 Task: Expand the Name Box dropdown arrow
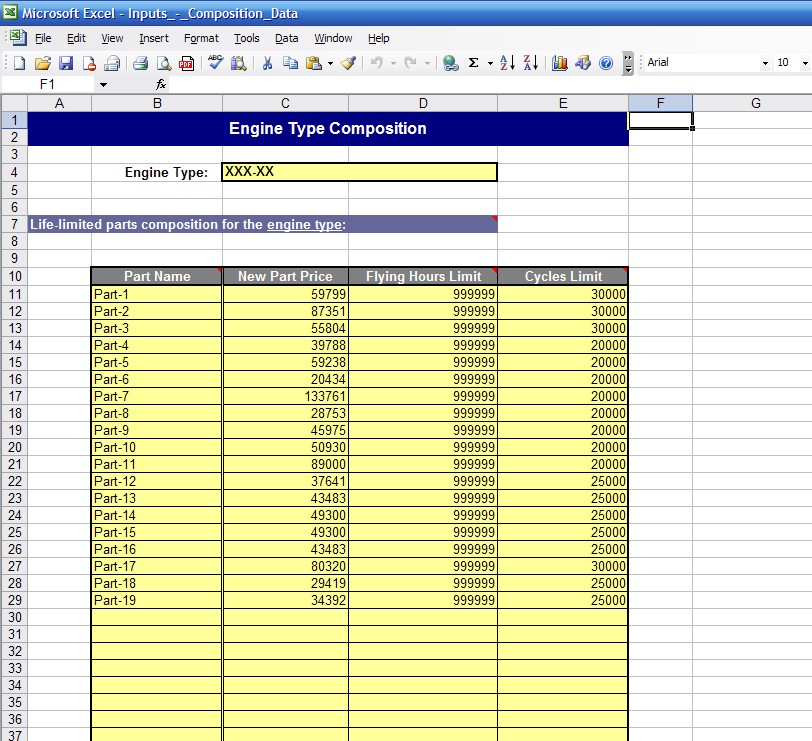(102, 85)
